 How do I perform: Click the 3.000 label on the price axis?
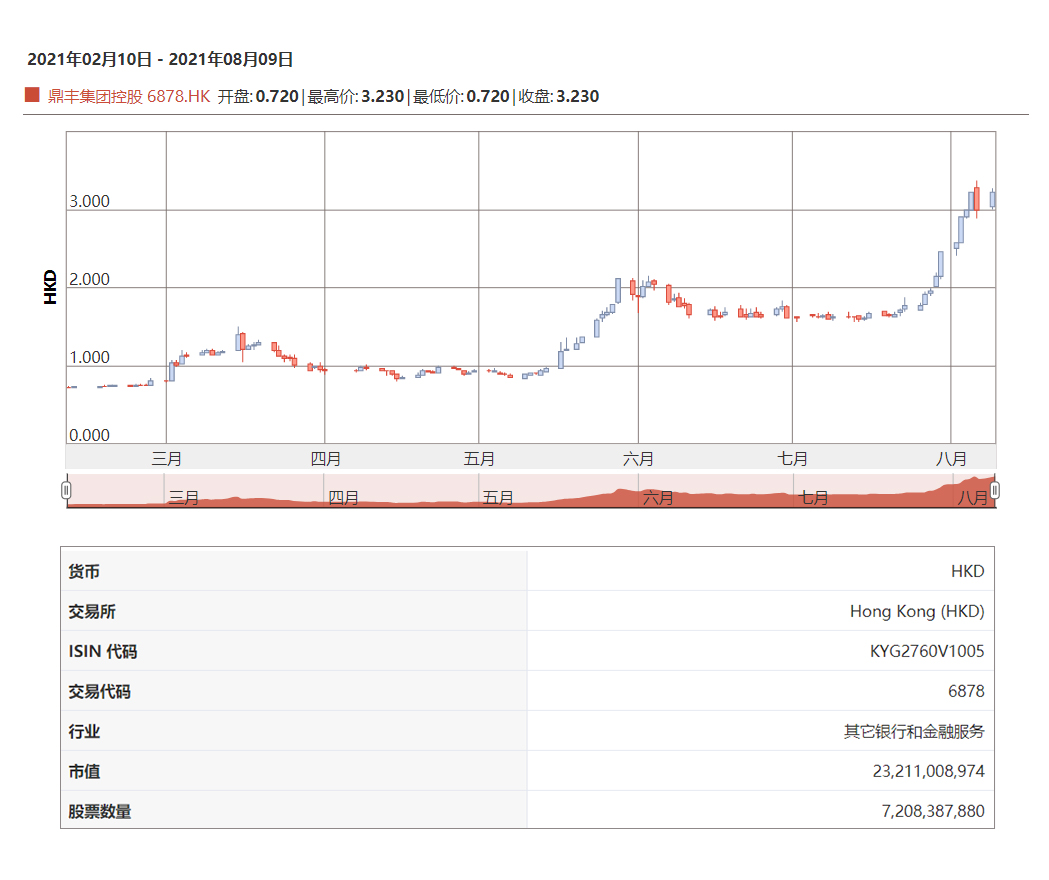(90, 202)
